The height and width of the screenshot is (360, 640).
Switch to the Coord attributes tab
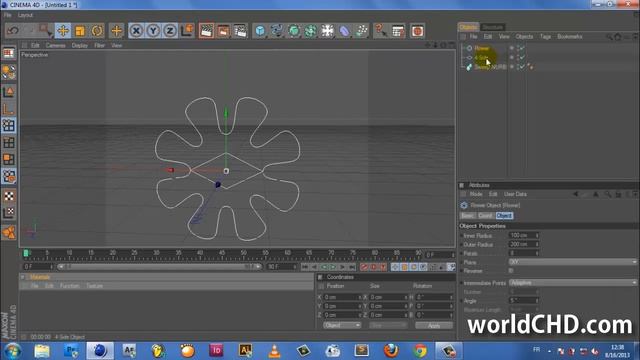(485, 216)
